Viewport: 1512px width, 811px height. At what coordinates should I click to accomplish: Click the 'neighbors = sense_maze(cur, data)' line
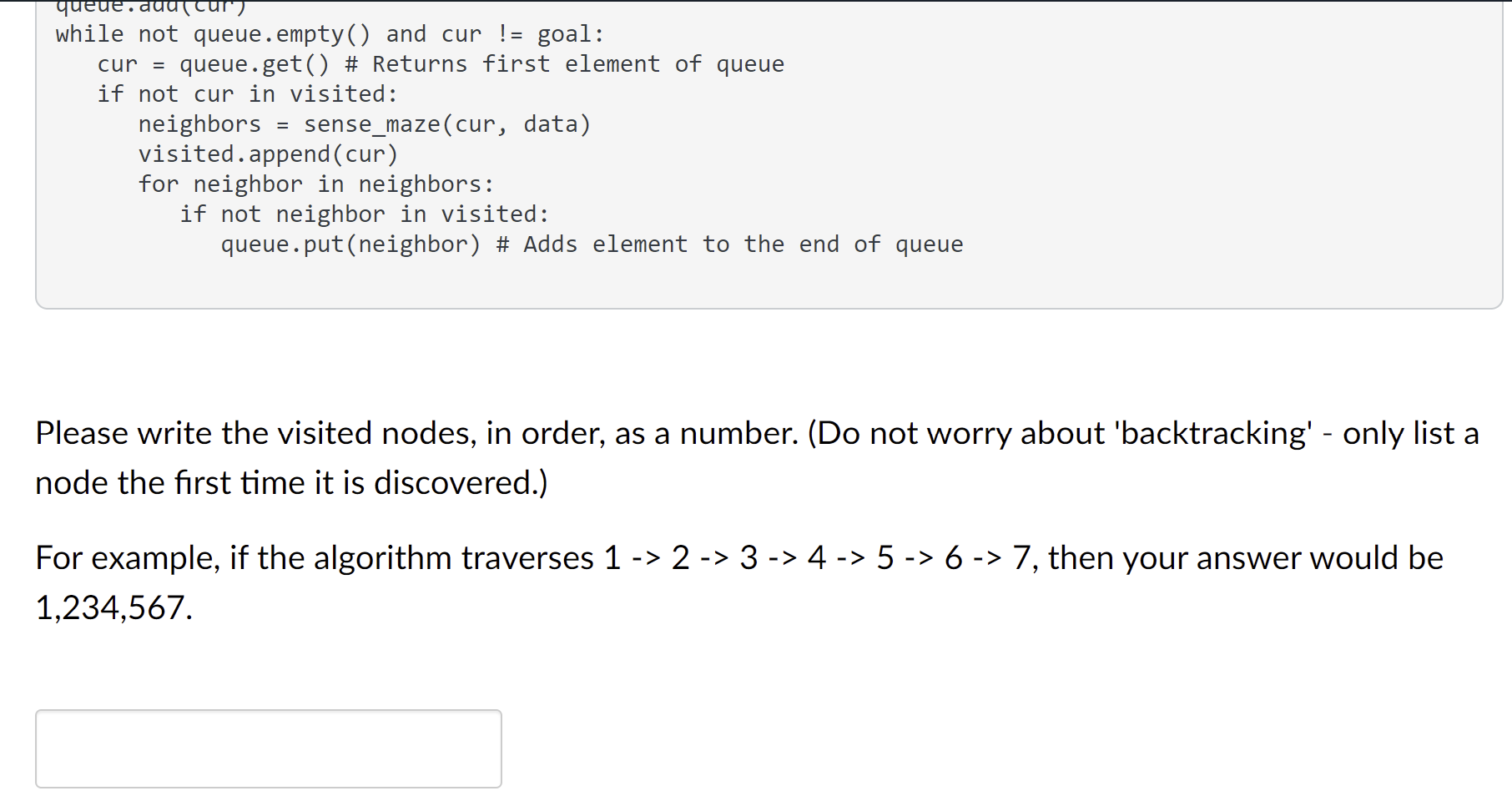click(363, 123)
